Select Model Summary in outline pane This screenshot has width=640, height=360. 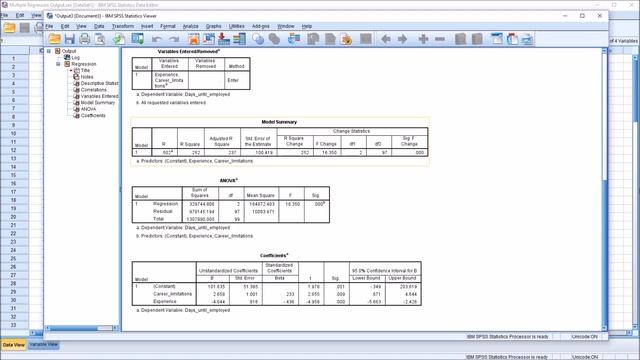[x=98, y=103]
